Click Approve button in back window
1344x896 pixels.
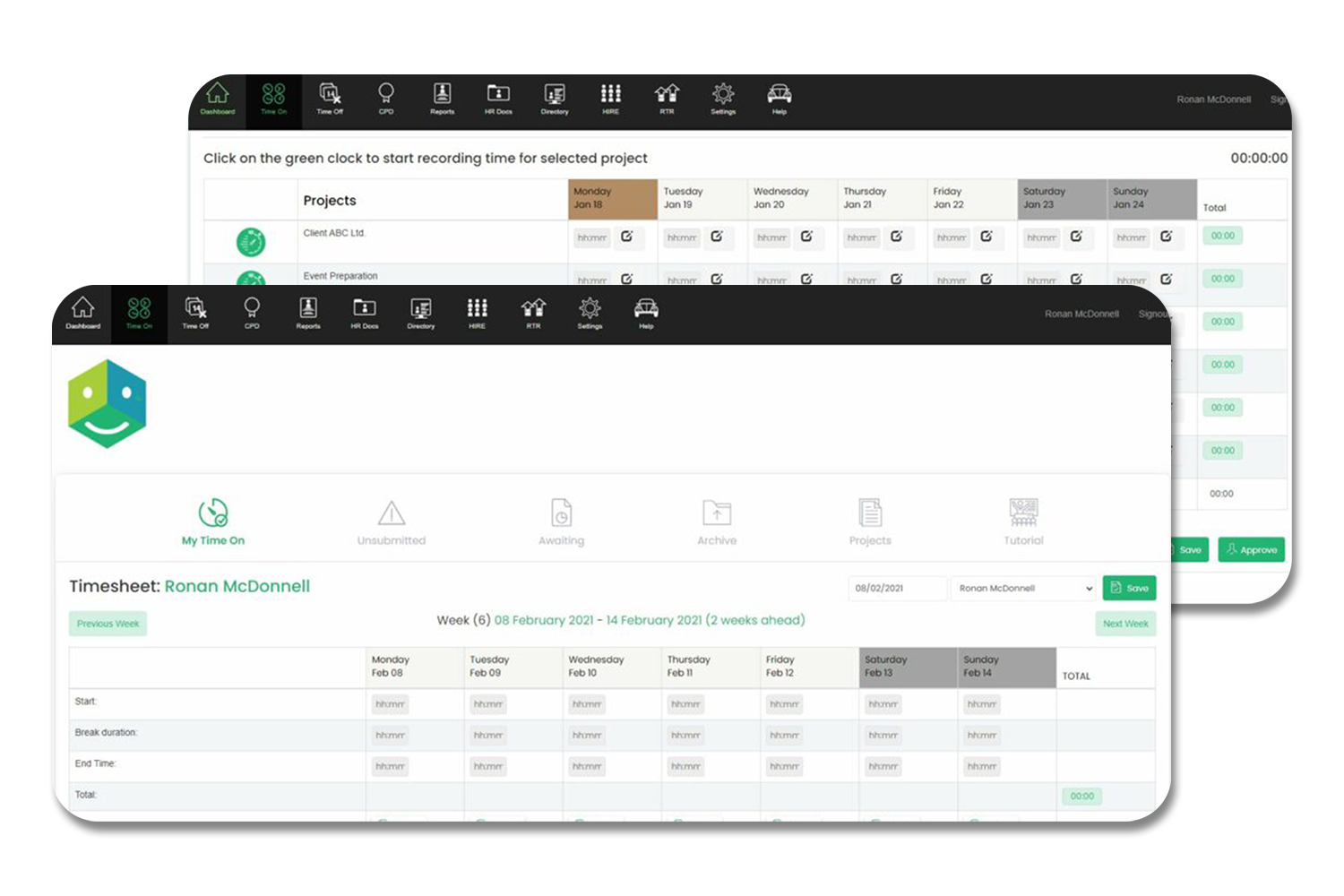(1251, 549)
